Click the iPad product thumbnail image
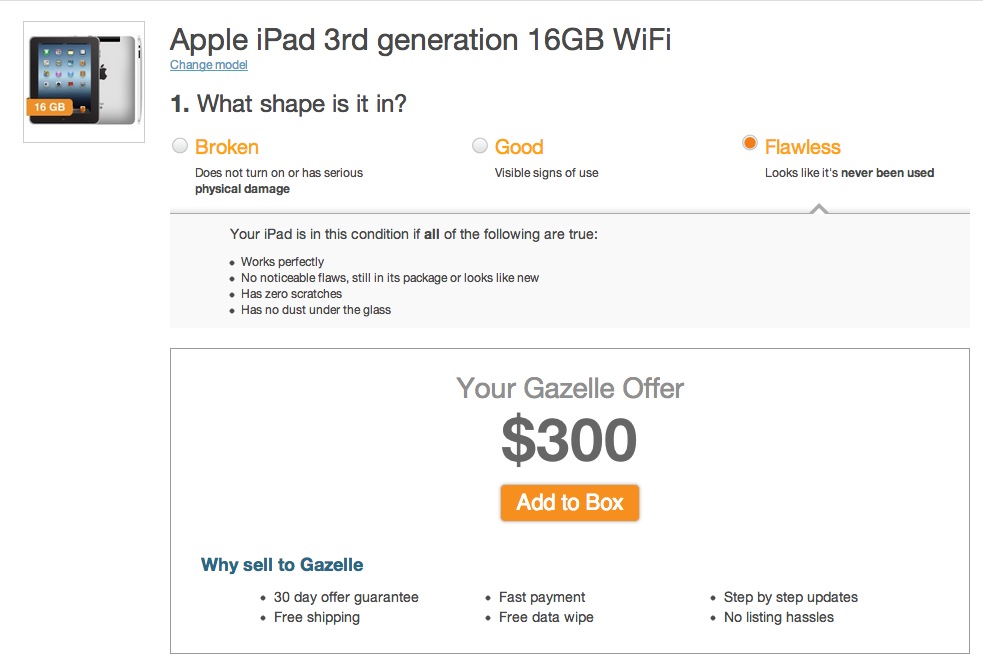This screenshot has width=983, height=669. coord(84,82)
